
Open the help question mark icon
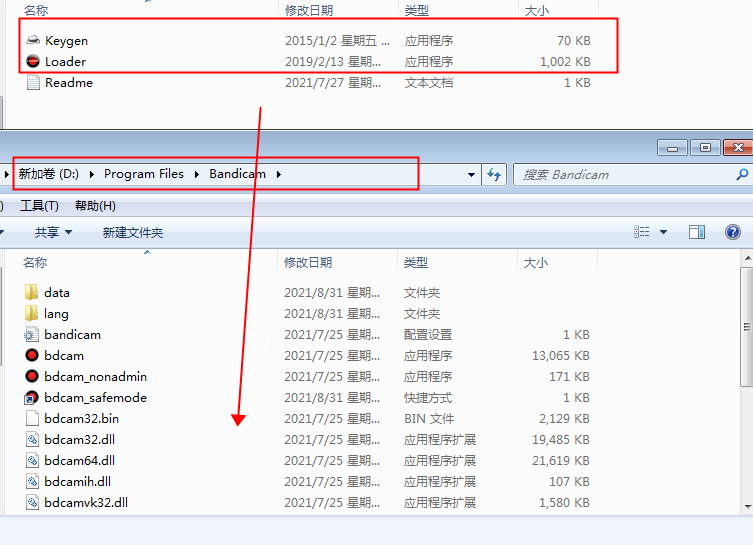[732, 232]
